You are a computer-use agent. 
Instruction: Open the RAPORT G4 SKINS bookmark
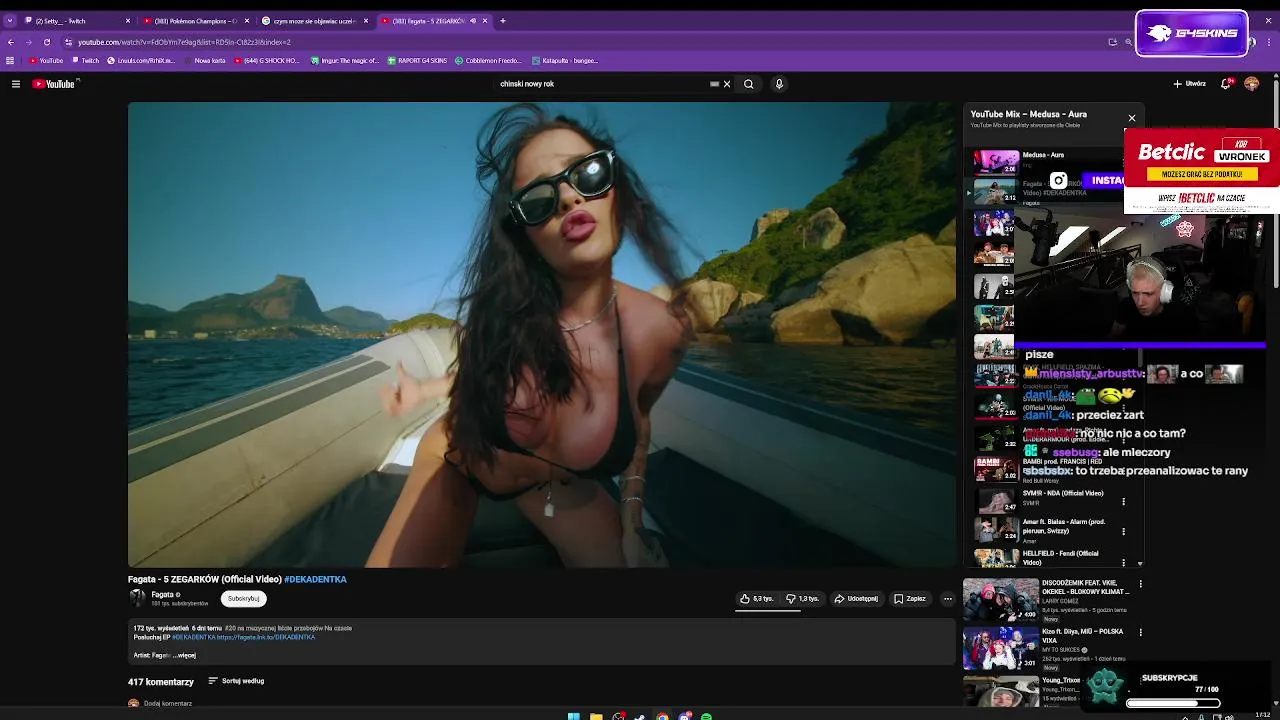pyautogui.click(x=418, y=60)
